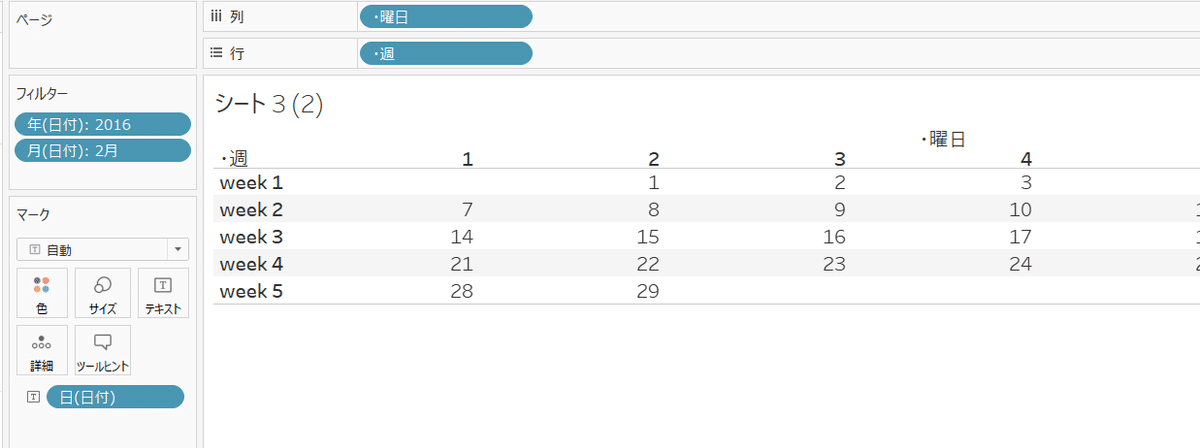Select the ・曜日 pill on columns shelf

pyautogui.click(x=446, y=17)
